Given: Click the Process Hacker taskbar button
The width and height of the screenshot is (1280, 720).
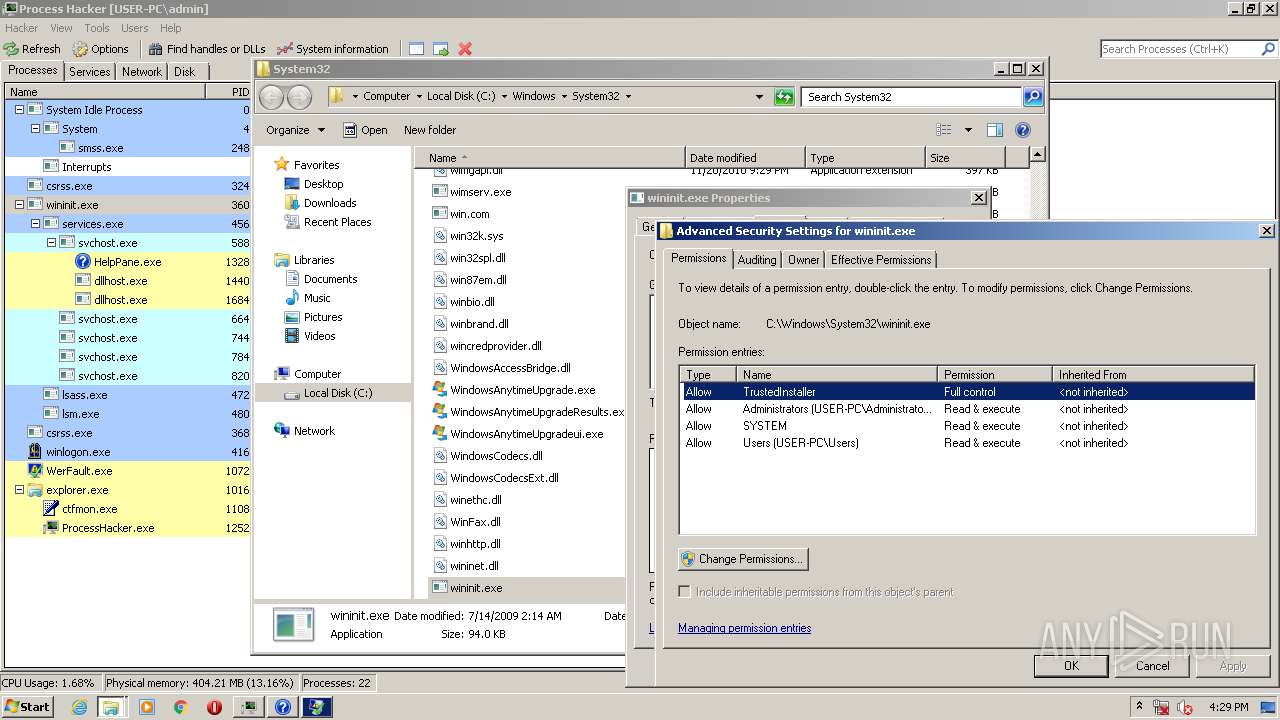Looking at the screenshot, I should [x=249, y=707].
